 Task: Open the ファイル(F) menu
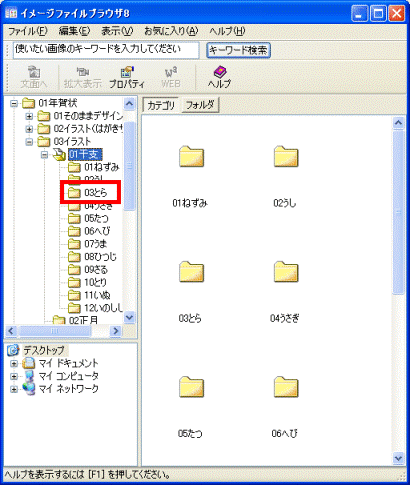[x=28, y=31]
